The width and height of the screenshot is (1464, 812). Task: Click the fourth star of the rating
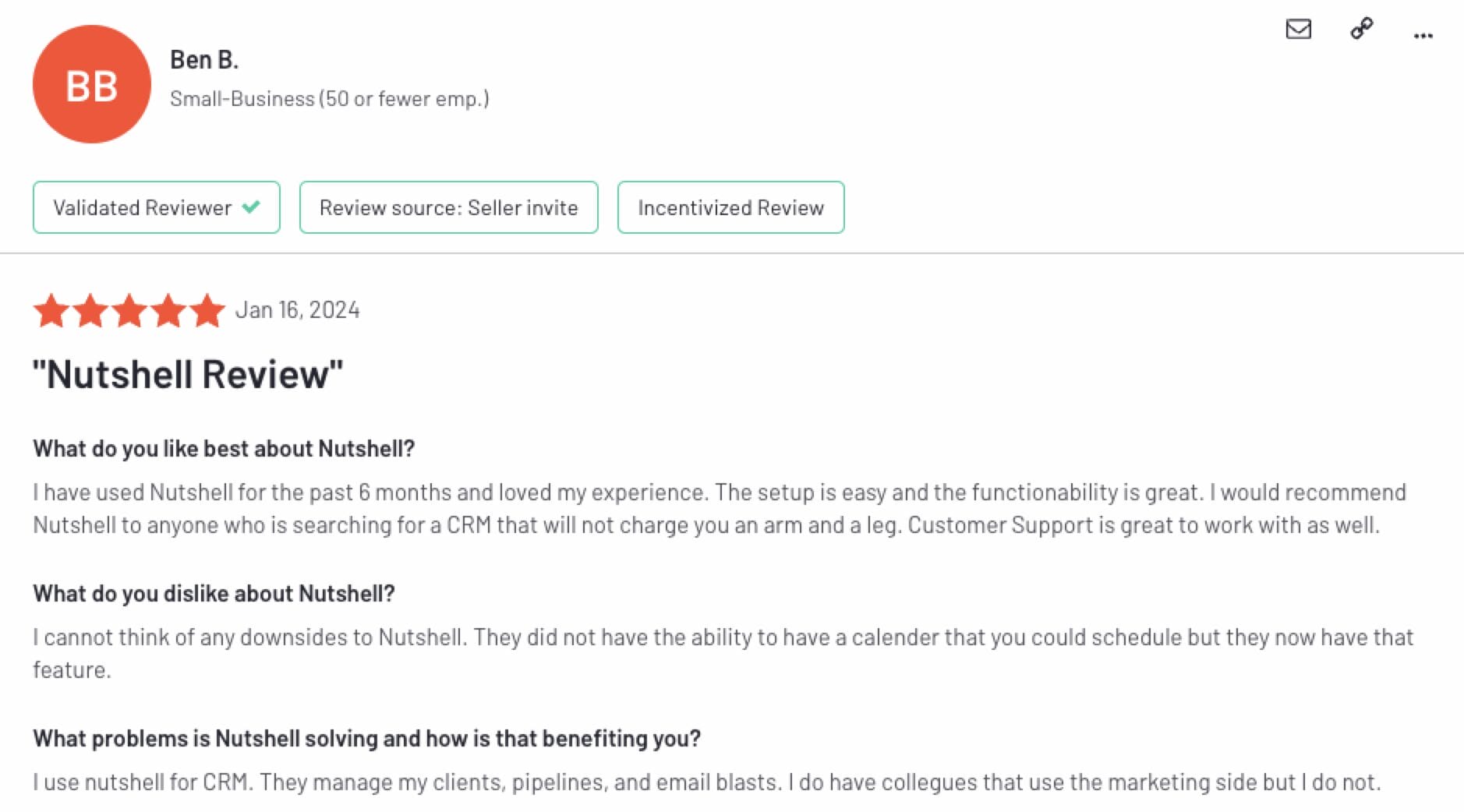coord(168,311)
